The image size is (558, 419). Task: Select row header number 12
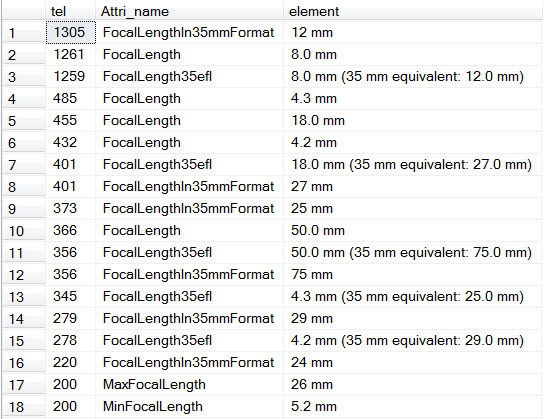point(24,275)
